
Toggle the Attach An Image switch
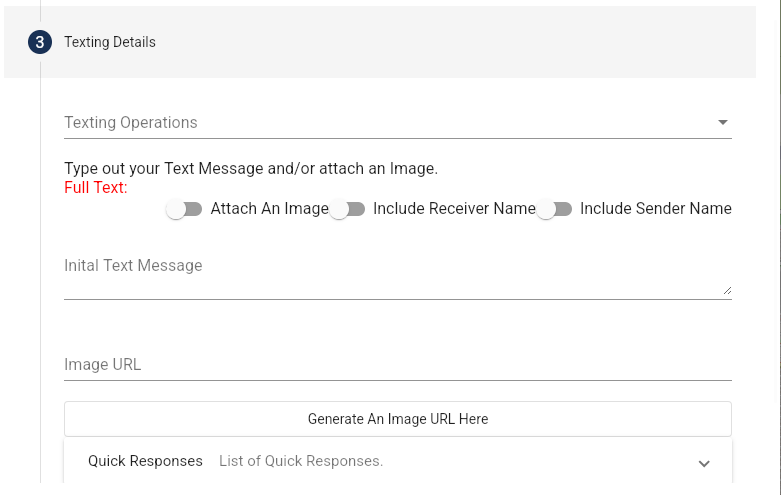pyautogui.click(x=184, y=209)
